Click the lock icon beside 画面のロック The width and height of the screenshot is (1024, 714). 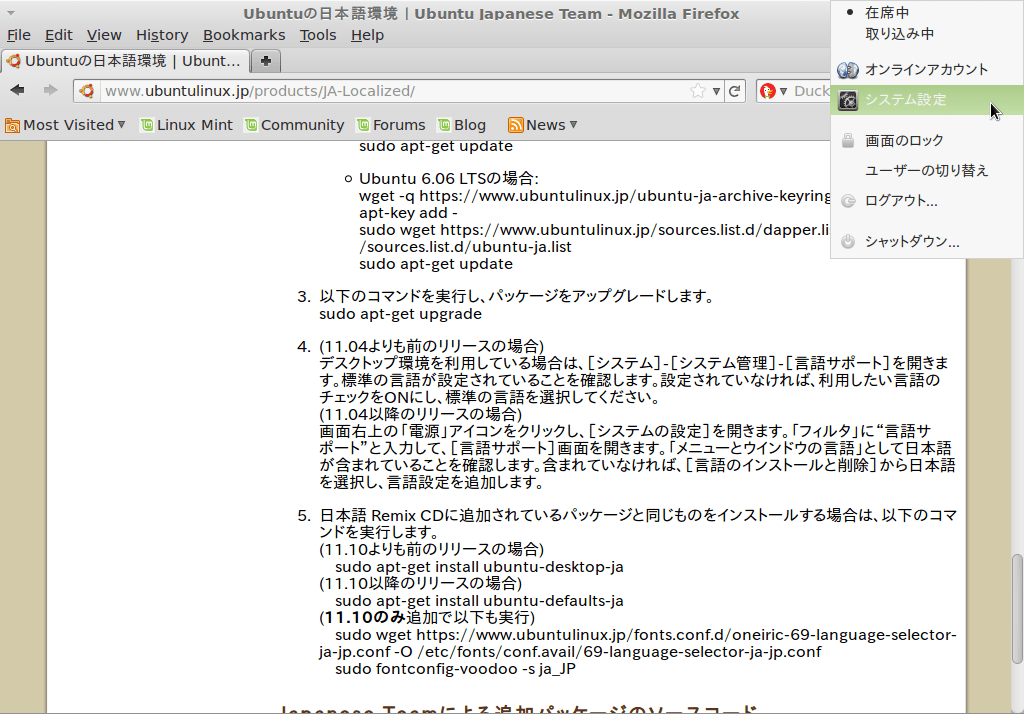848,140
